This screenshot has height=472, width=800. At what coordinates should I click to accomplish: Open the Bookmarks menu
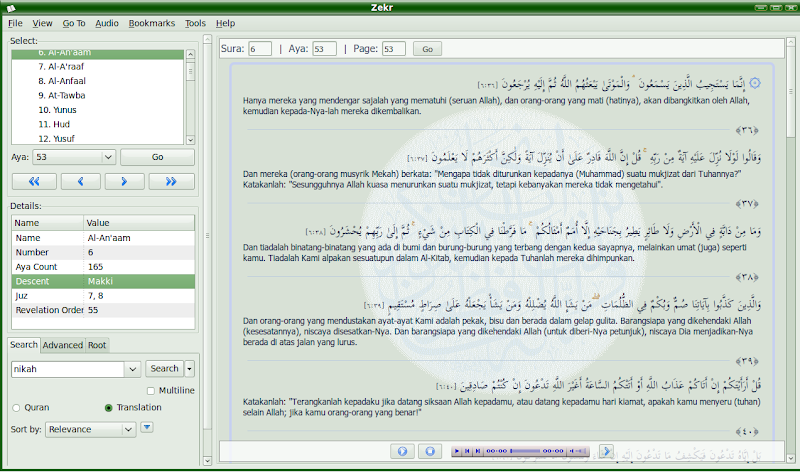tap(152, 23)
